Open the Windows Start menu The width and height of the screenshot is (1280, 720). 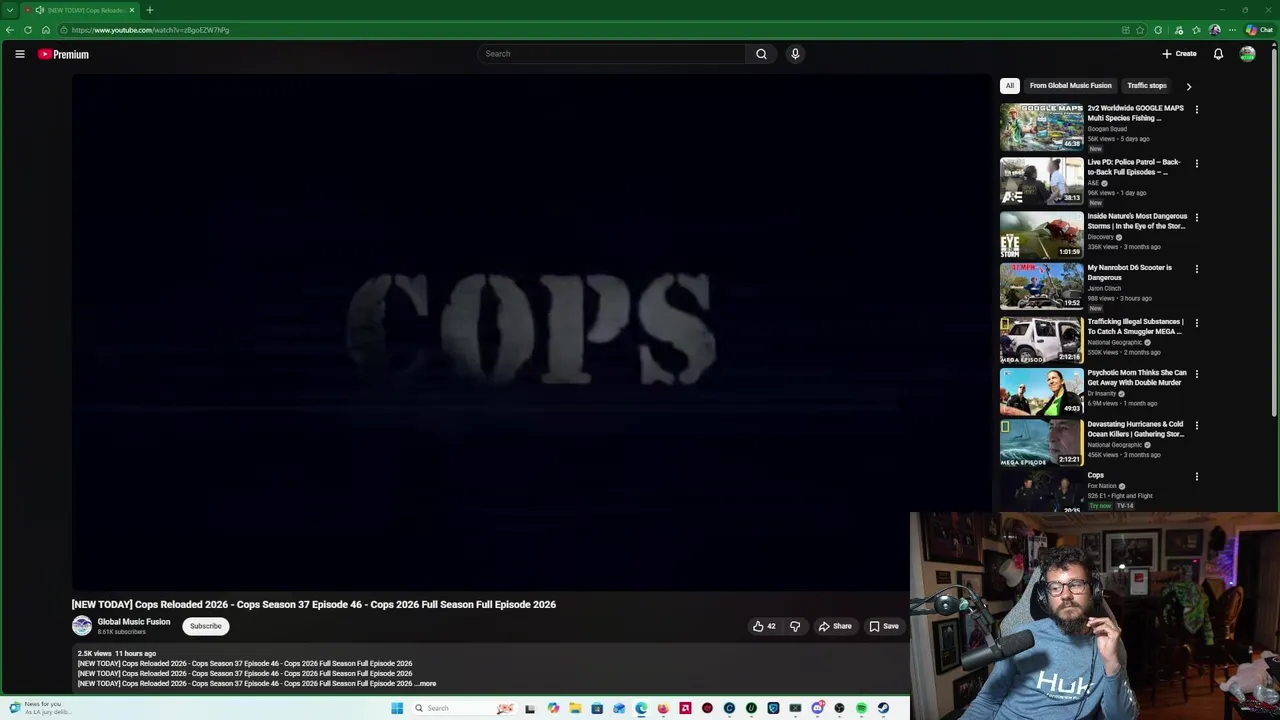click(397, 708)
